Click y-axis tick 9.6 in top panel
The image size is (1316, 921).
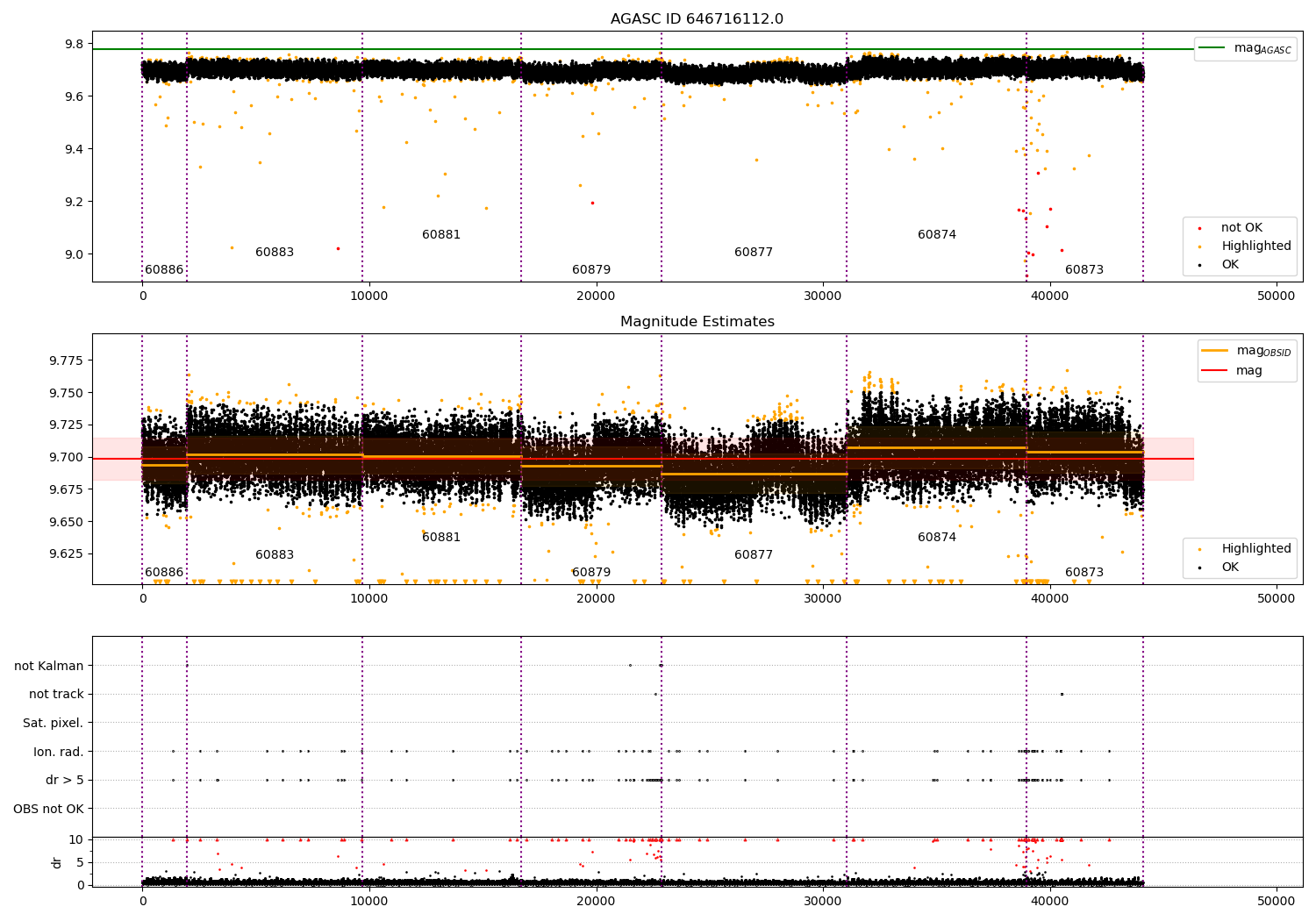(75, 96)
